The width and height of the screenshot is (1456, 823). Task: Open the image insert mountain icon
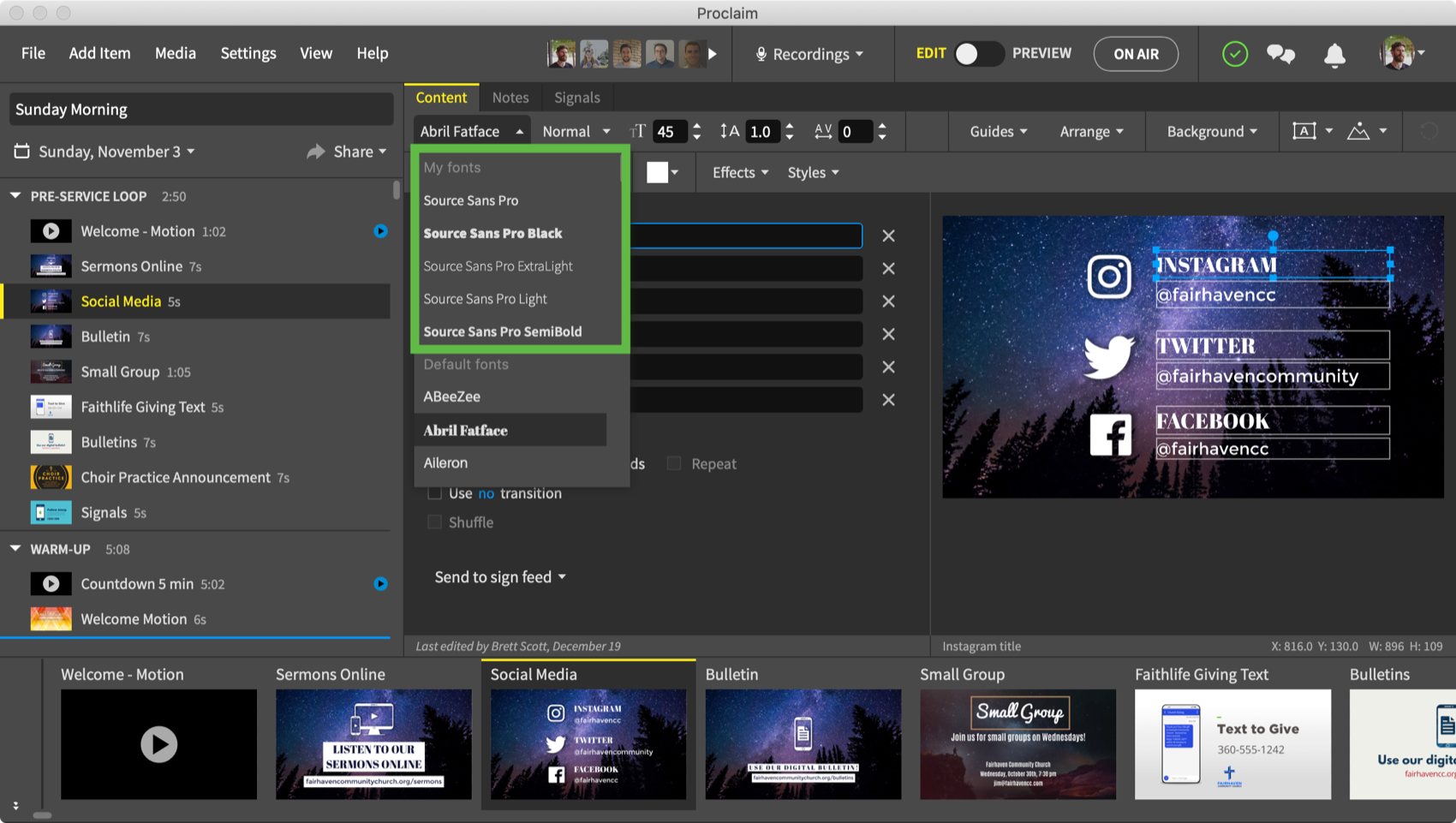pos(1358,131)
